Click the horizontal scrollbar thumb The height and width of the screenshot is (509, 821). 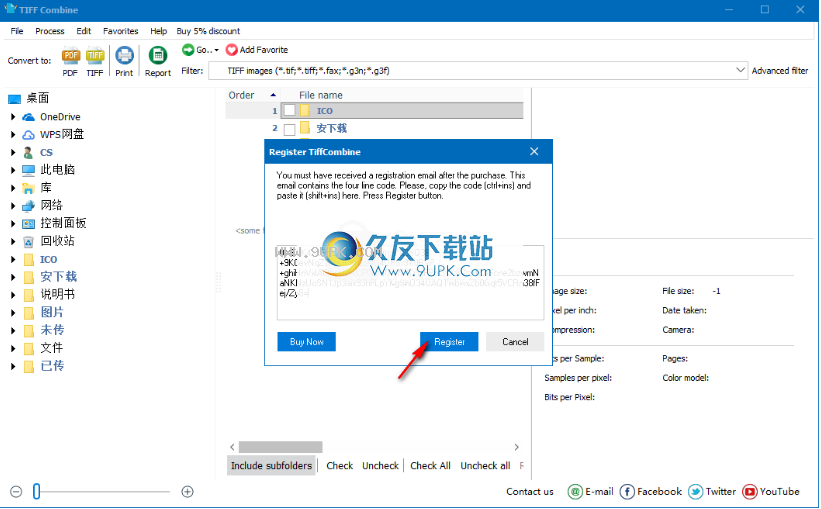coord(281,447)
